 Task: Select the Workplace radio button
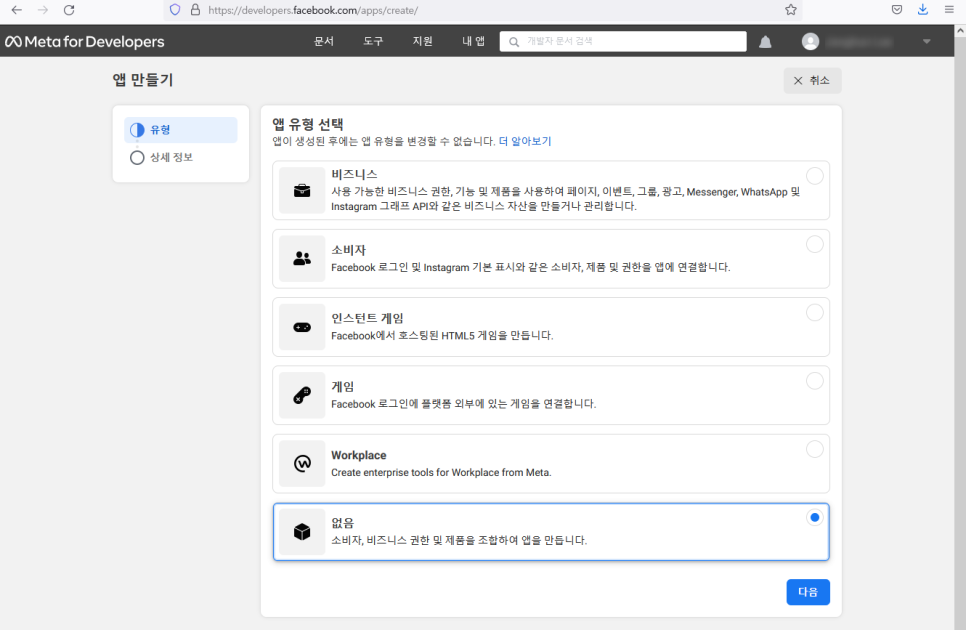tap(814, 450)
